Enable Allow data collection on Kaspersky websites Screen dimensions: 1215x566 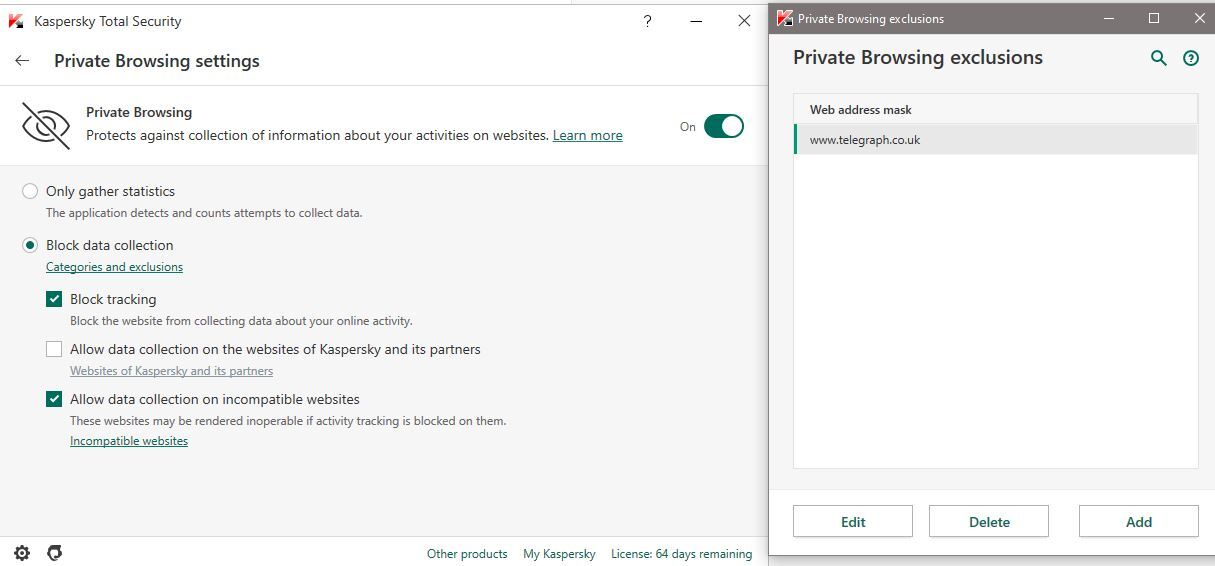click(54, 349)
